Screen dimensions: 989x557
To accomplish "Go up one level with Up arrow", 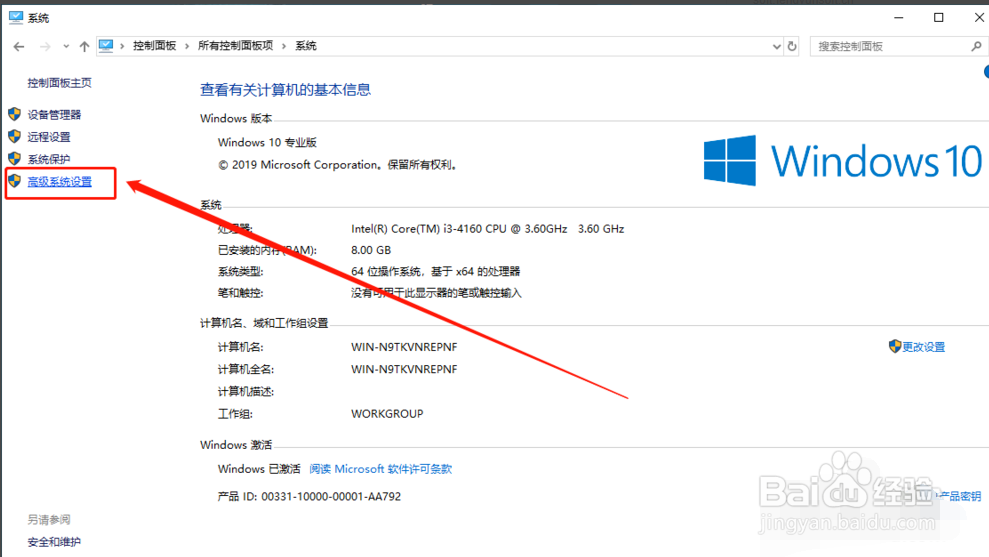I will [85, 46].
